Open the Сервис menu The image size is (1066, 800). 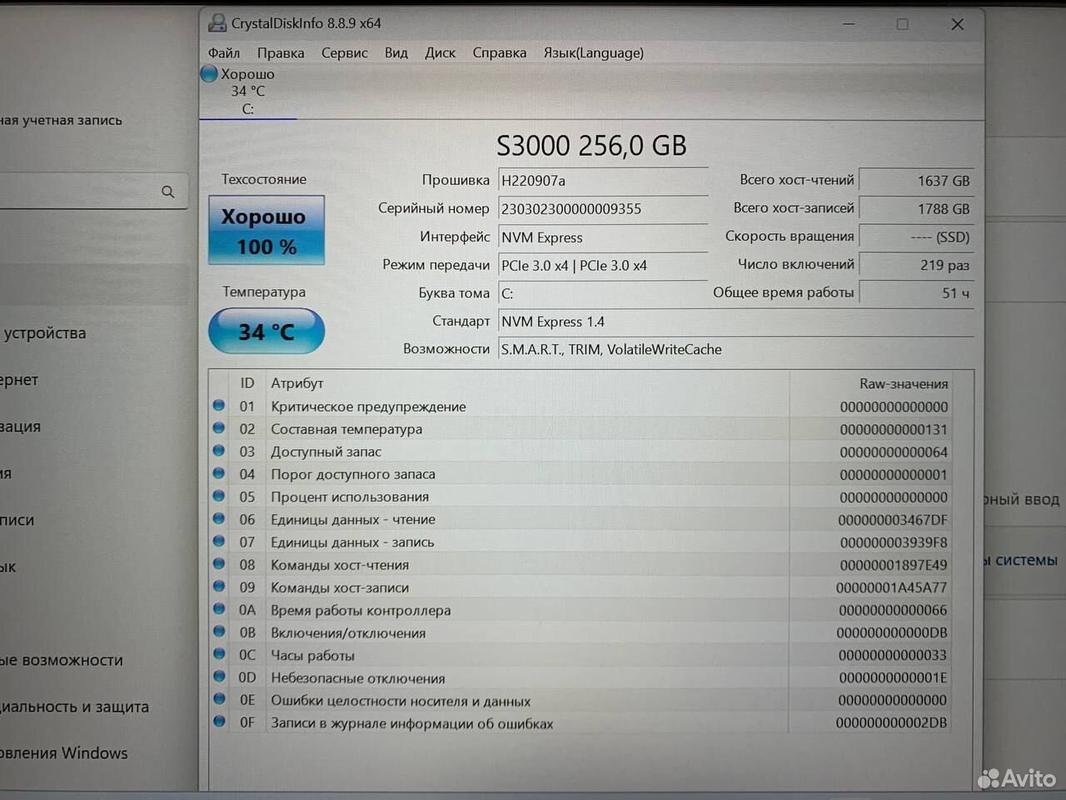[344, 53]
